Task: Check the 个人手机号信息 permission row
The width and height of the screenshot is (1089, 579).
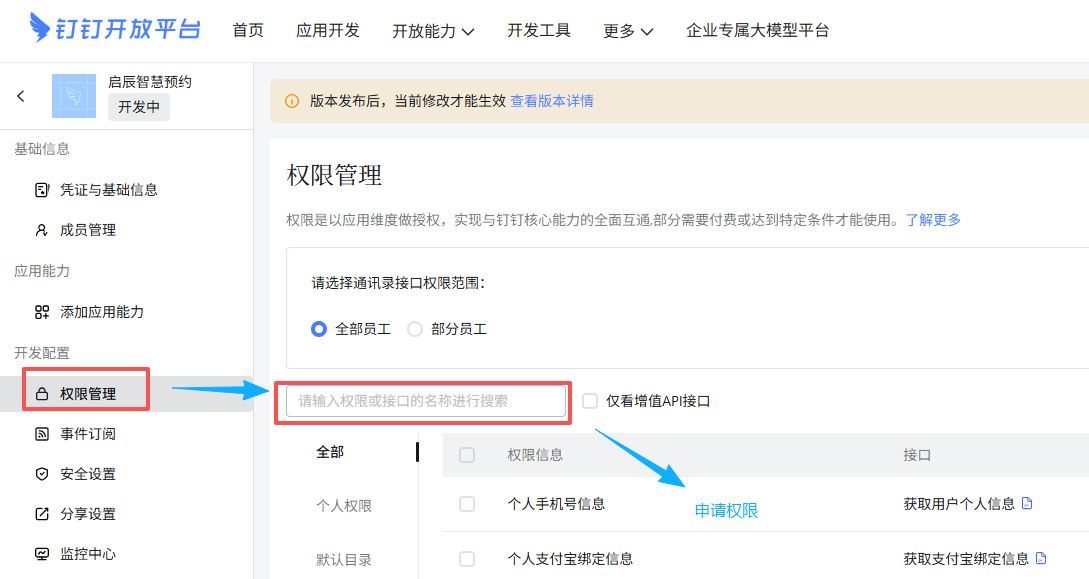Action: [467, 504]
